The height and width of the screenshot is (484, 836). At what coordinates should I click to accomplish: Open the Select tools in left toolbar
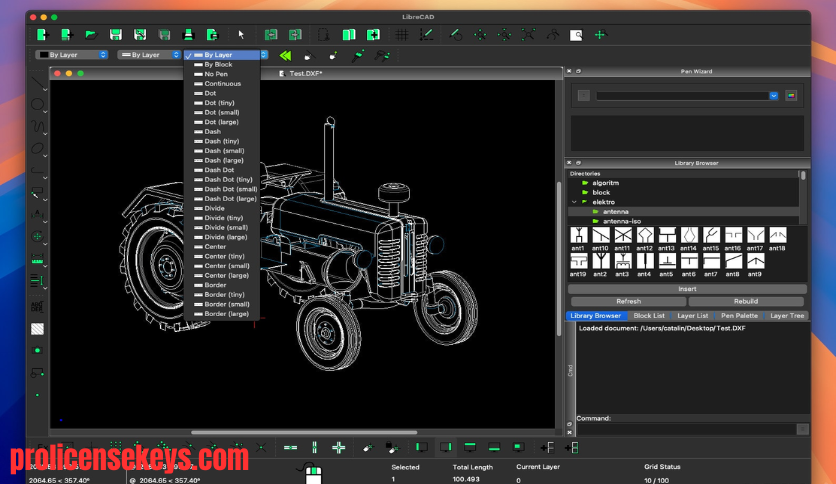[37, 192]
